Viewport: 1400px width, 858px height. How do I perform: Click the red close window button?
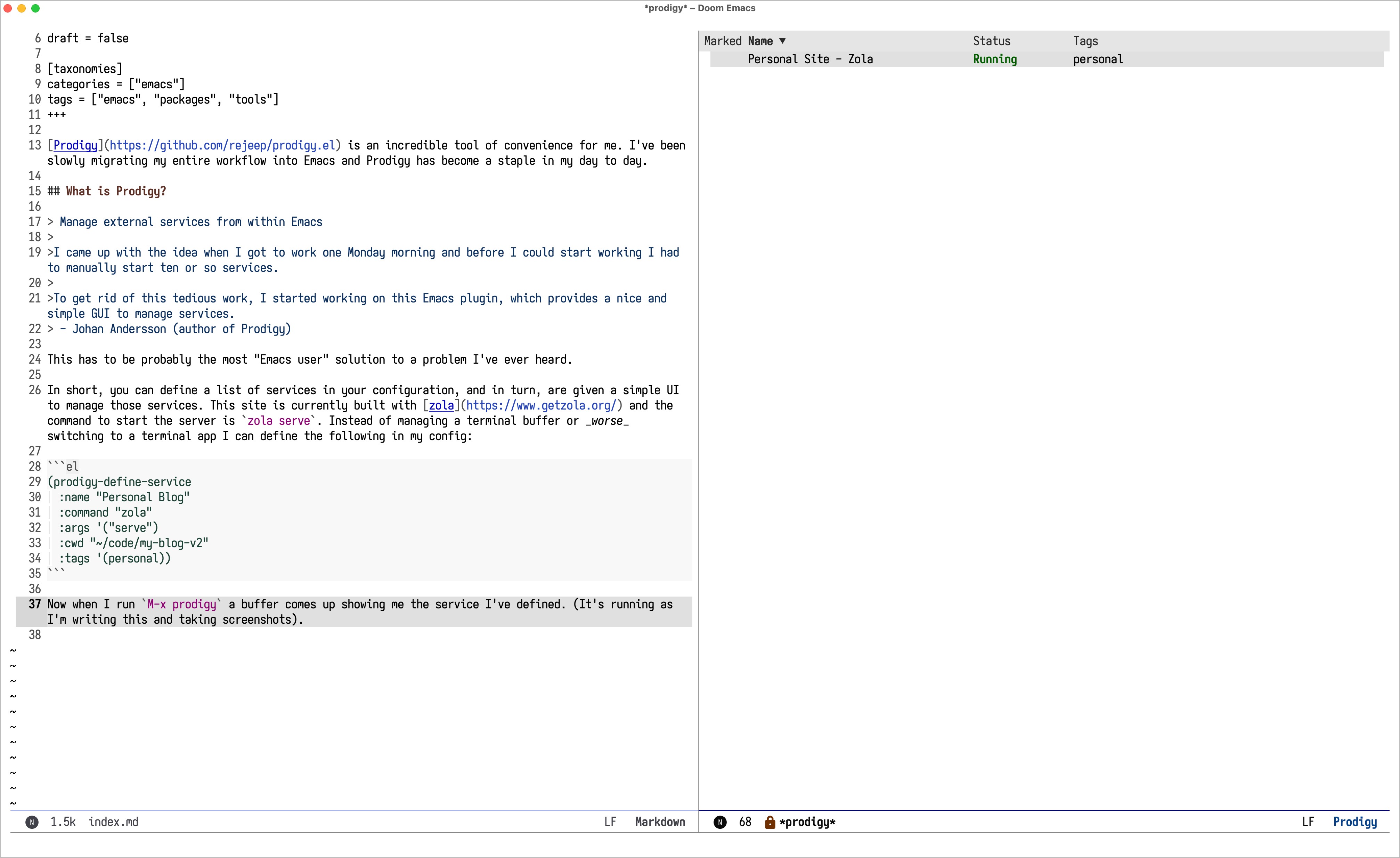tap(7, 8)
